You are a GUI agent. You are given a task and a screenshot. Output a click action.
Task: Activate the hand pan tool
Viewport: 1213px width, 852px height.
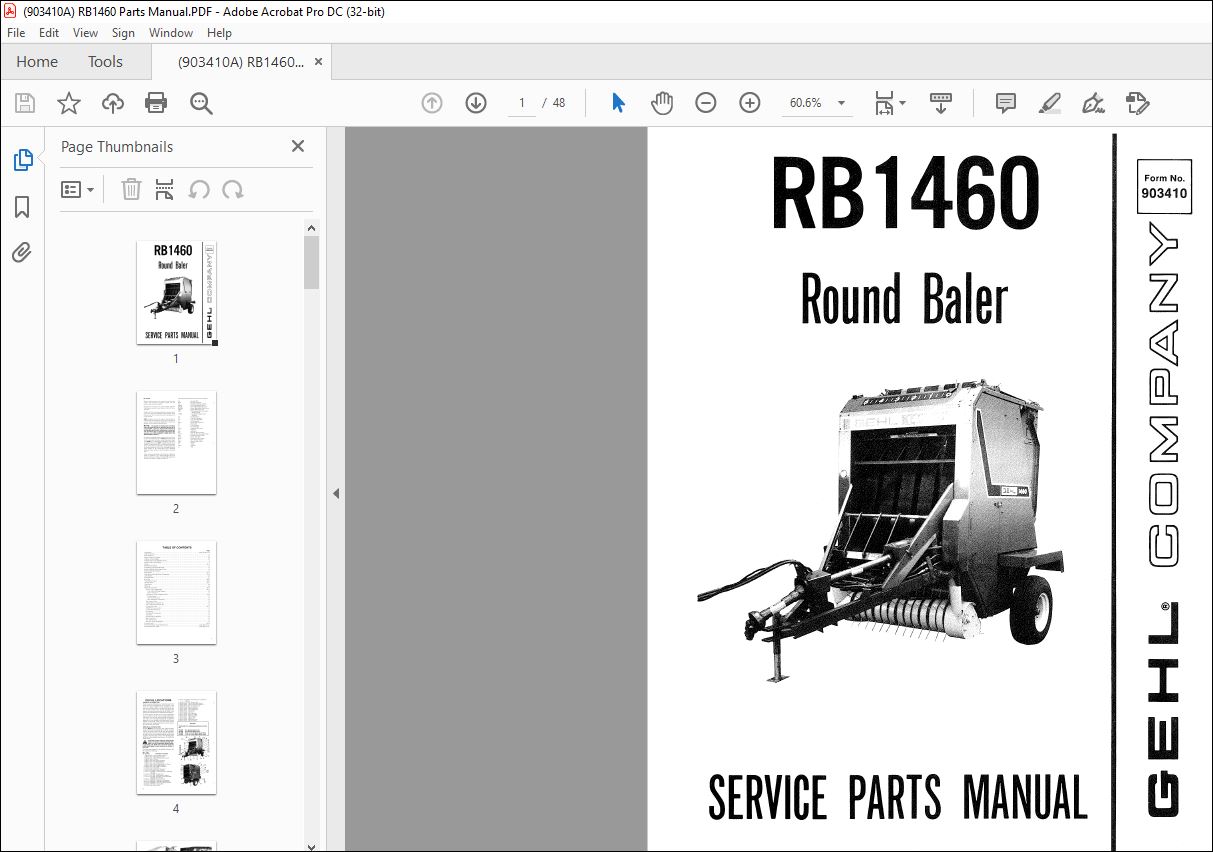pos(662,103)
